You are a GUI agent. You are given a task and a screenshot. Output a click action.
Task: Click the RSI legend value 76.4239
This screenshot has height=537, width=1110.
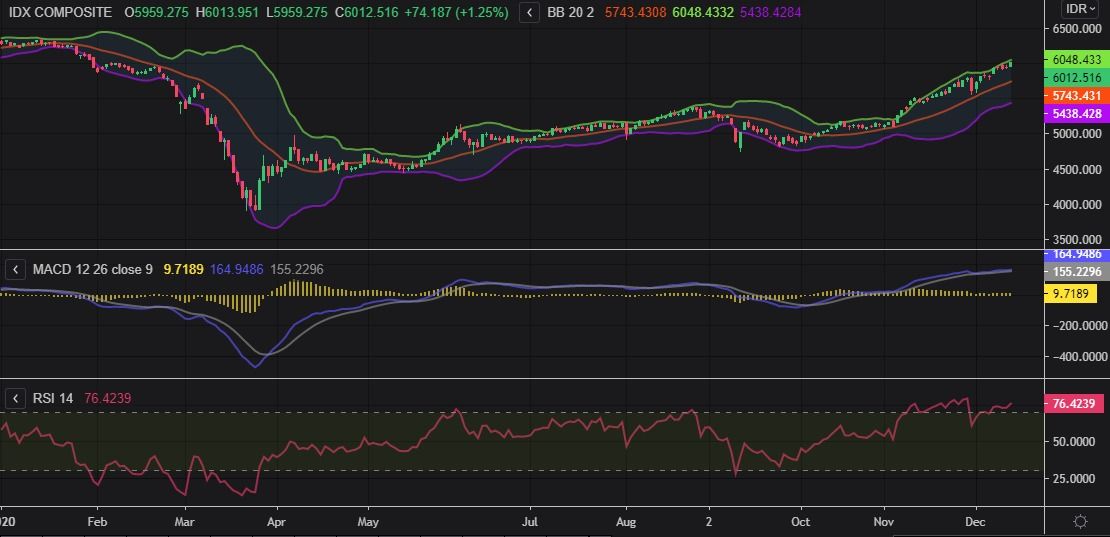(108, 399)
